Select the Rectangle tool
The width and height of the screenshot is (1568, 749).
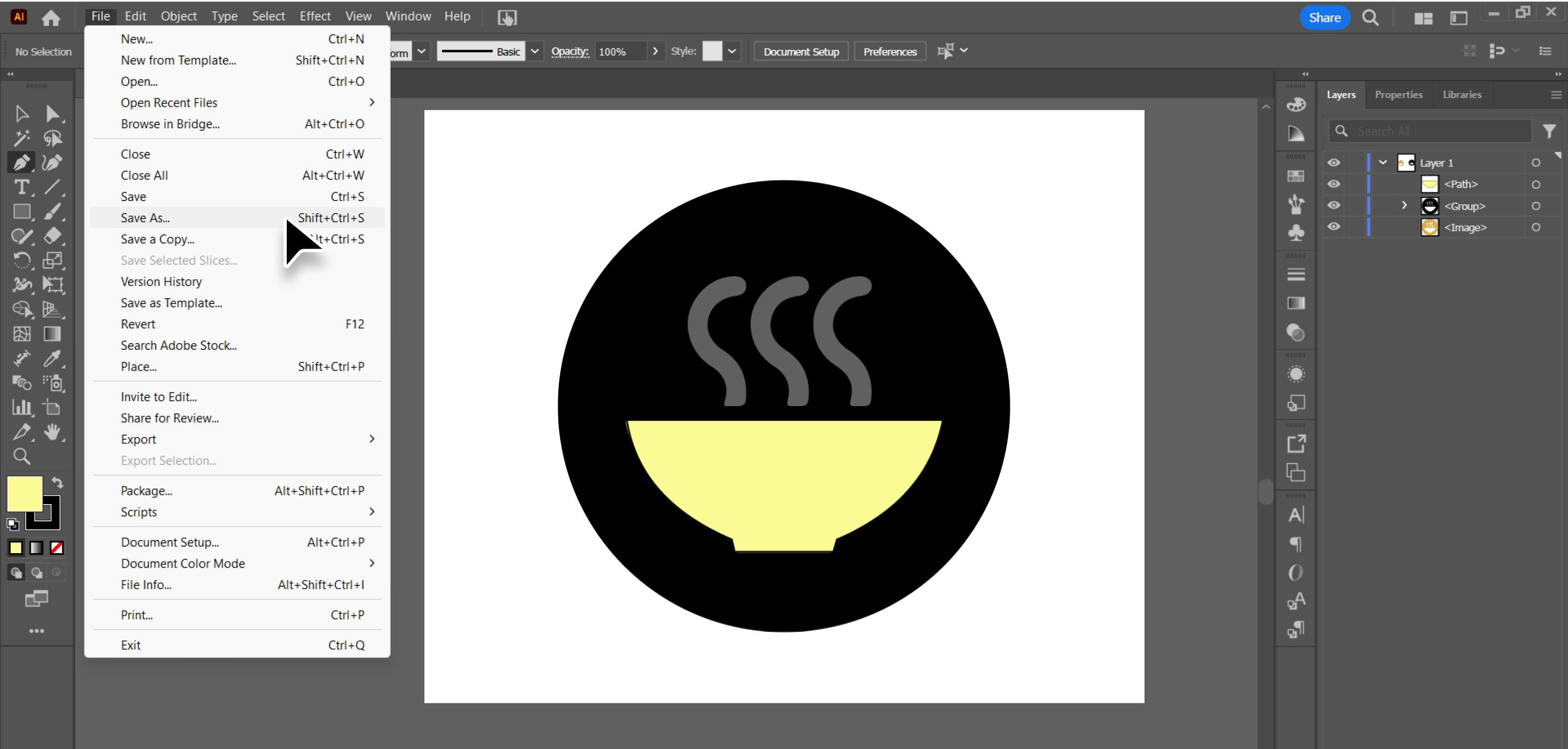click(22, 212)
